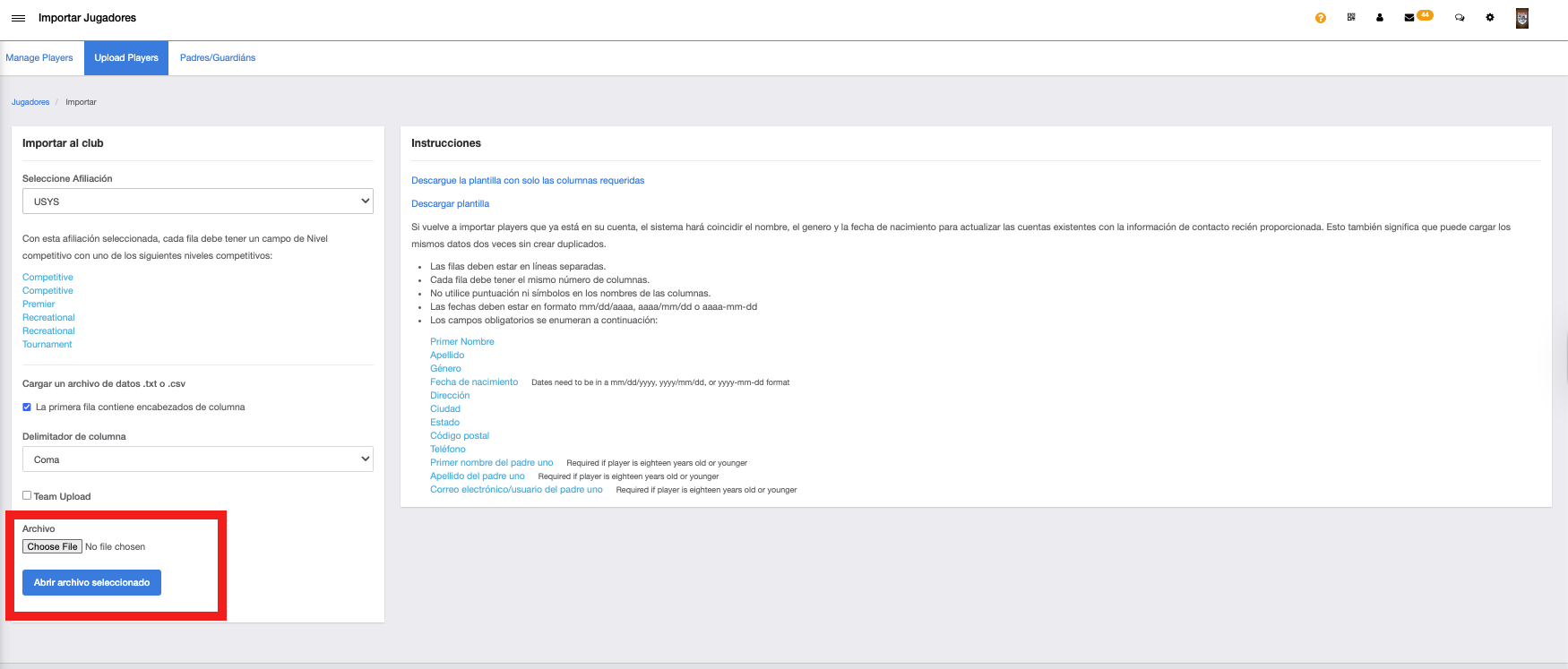Image resolution: width=1568 pixels, height=669 pixels.
Task: Click the club crest avatar
Action: pos(1521,18)
